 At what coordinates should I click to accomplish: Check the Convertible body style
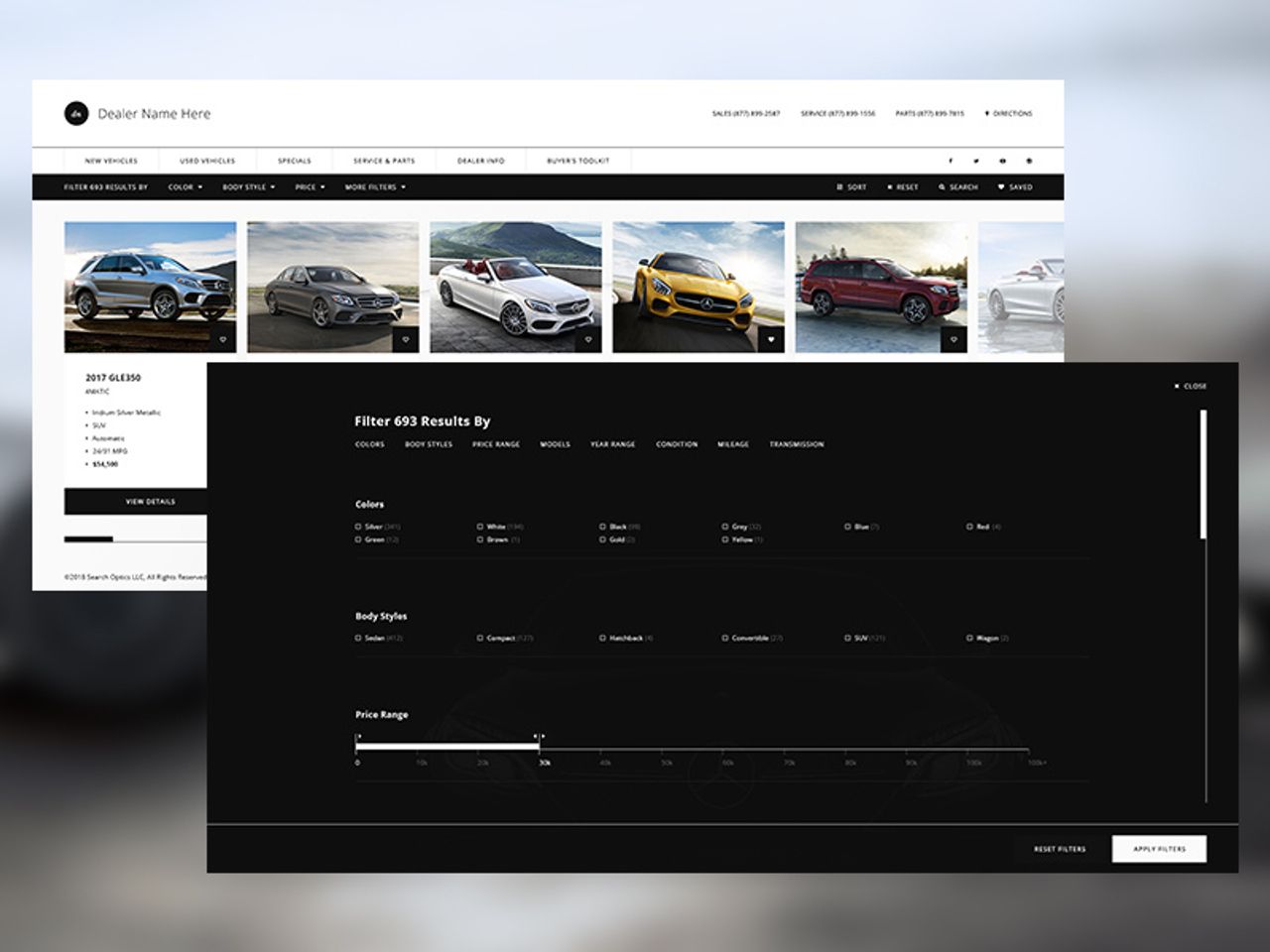[x=725, y=639]
